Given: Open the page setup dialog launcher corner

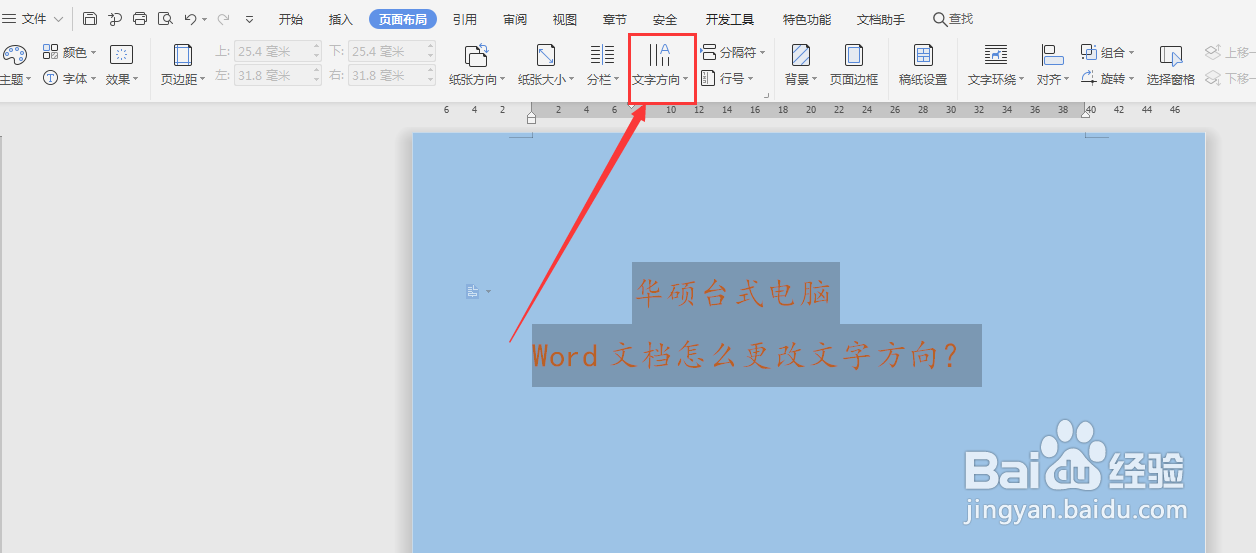Looking at the screenshot, I should tap(766, 95).
